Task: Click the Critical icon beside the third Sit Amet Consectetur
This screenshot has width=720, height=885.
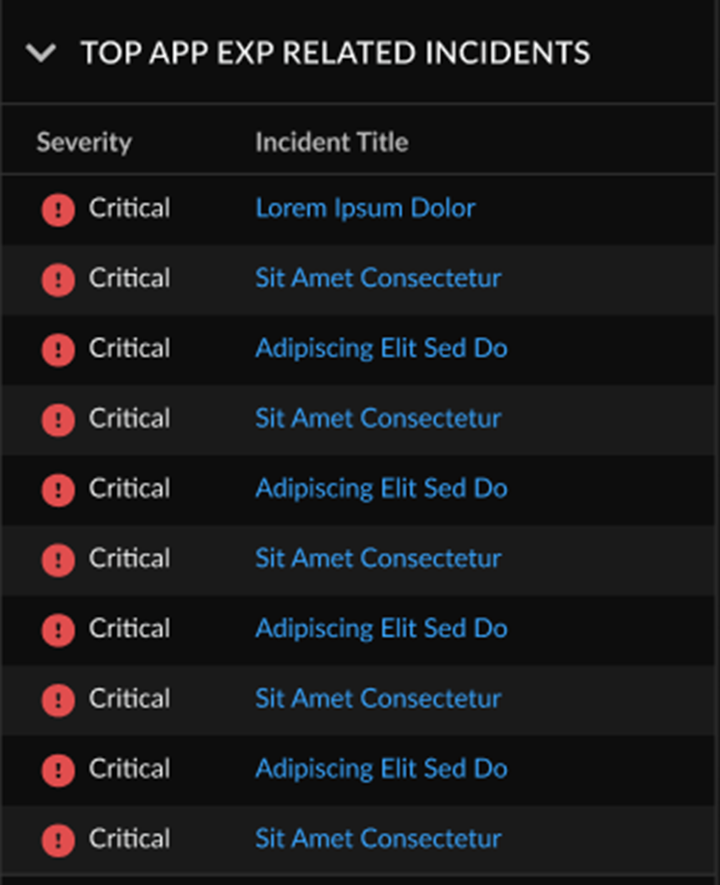Action: (x=58, y=560)
